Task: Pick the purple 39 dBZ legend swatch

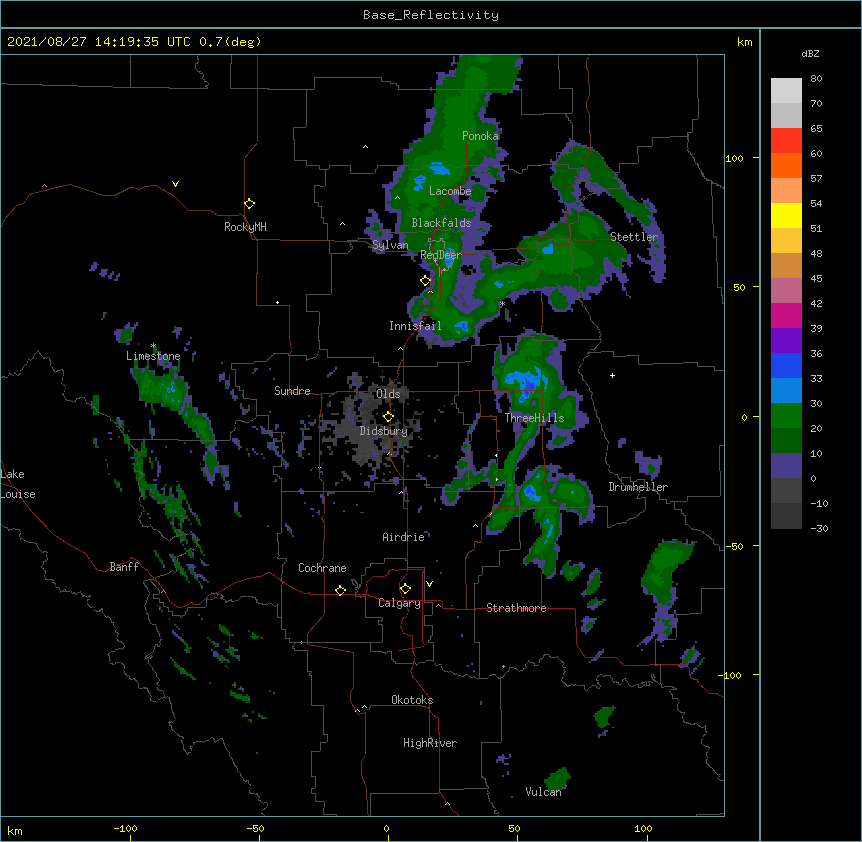Action: pos(786,340)
